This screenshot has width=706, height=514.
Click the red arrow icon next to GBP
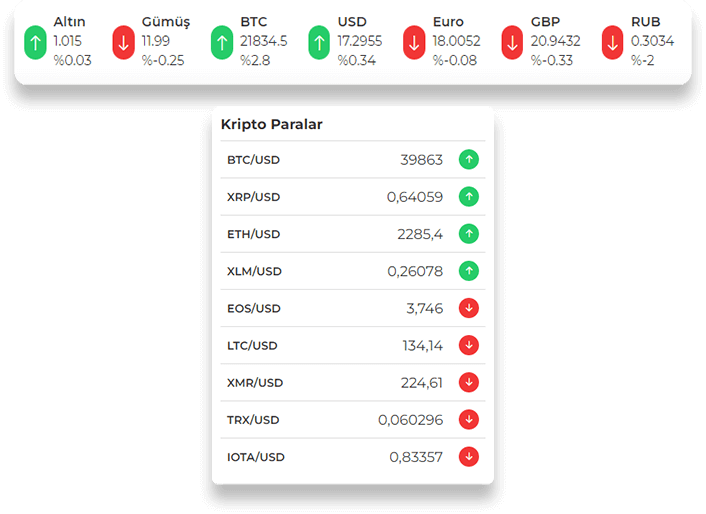[x=512, y=42]
